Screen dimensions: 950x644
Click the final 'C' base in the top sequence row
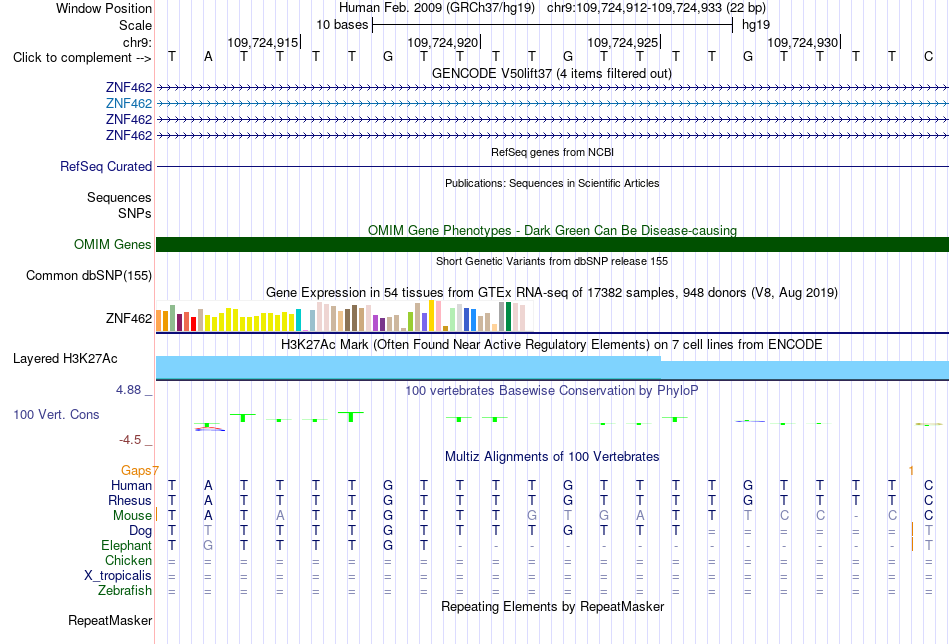tap(928, 57)
